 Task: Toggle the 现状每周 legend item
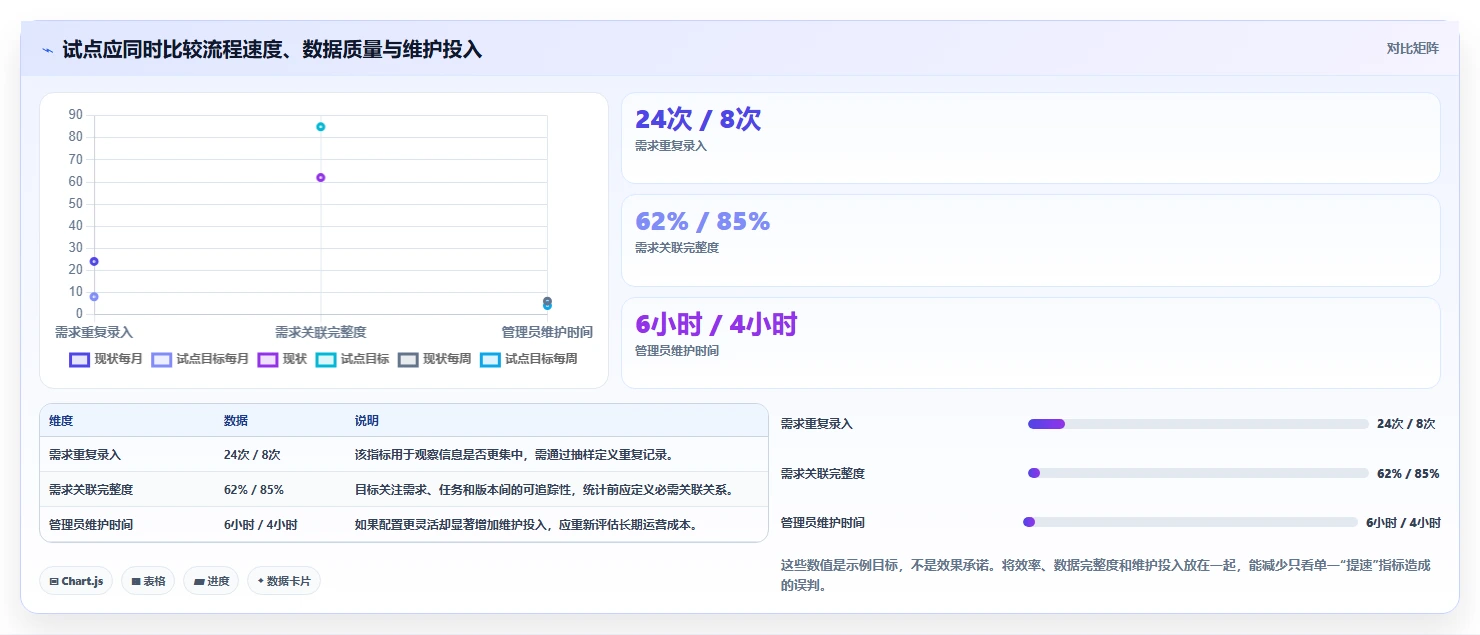434,359
